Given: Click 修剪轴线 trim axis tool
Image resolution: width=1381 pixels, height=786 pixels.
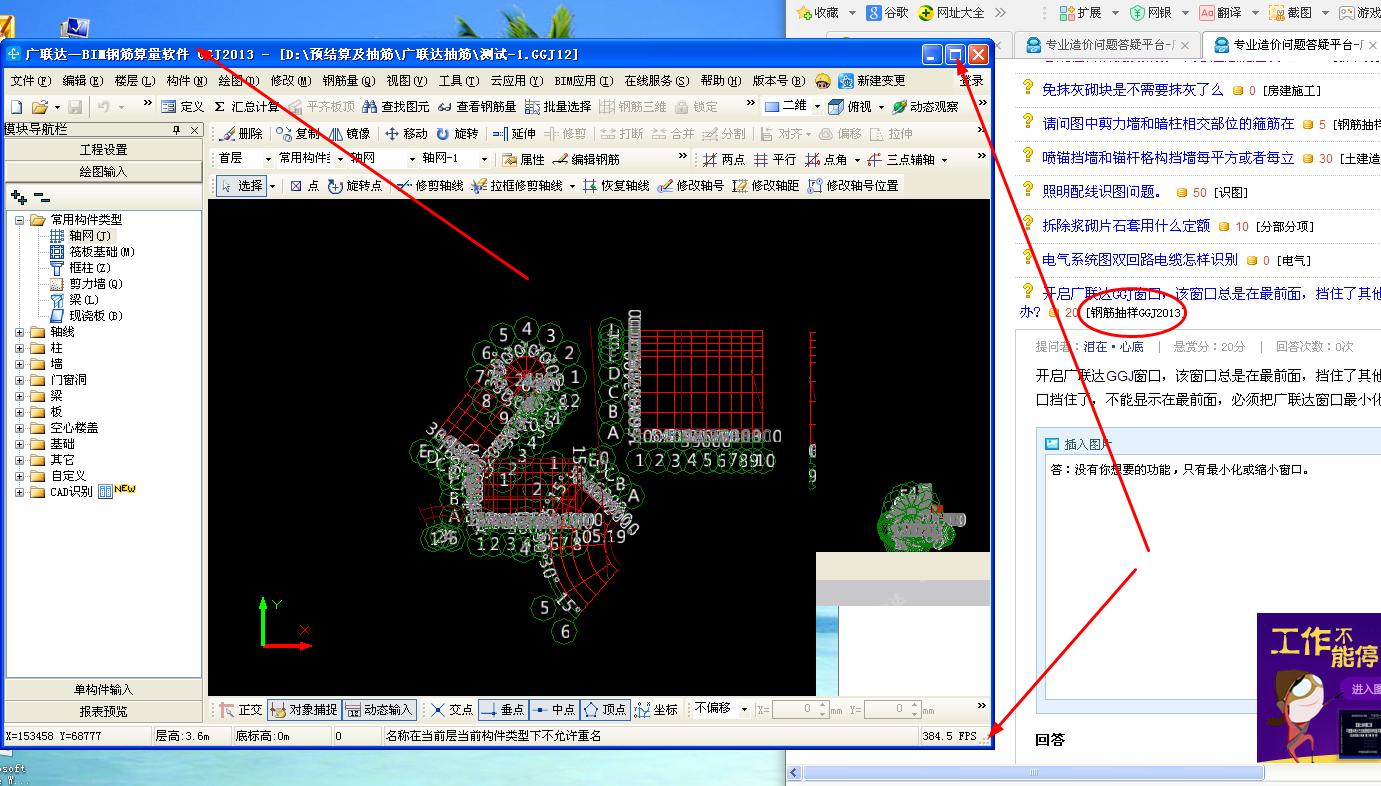Looking at the screenshot, I should [x=430, y=185].
